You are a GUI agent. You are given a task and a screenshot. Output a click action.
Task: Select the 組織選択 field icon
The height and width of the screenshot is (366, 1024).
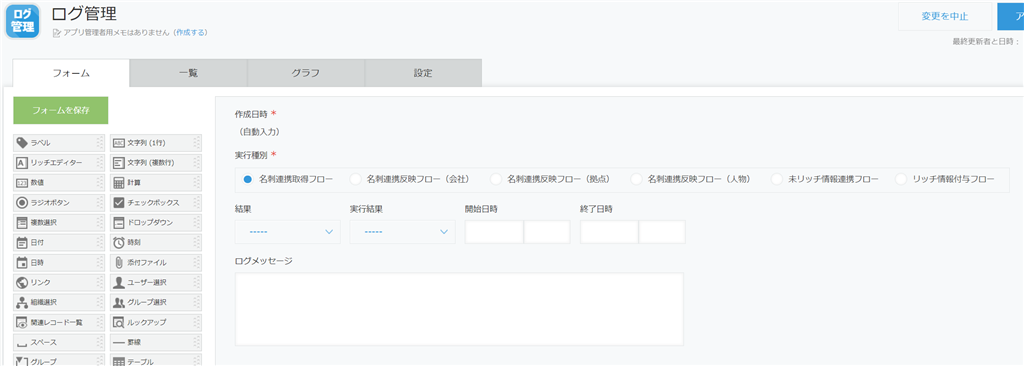coord(22,302)
